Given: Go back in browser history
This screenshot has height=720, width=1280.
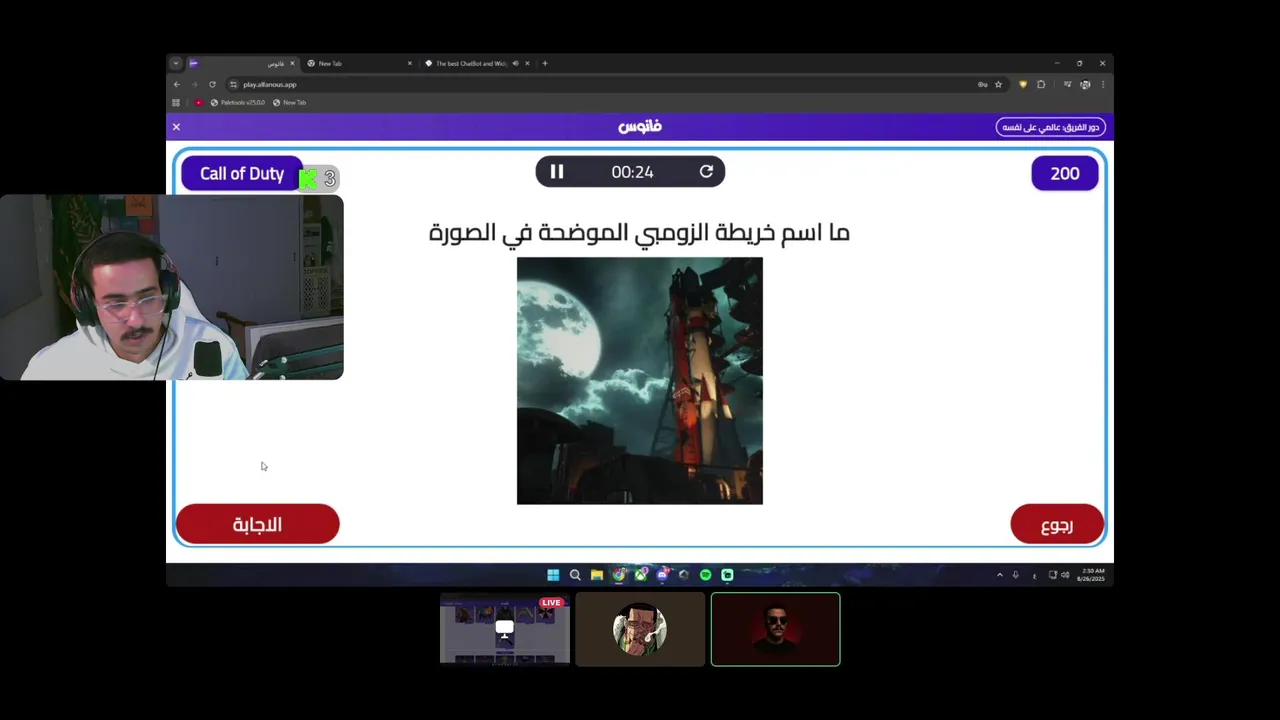Looking at the screenshot, I should click(177, 84).
